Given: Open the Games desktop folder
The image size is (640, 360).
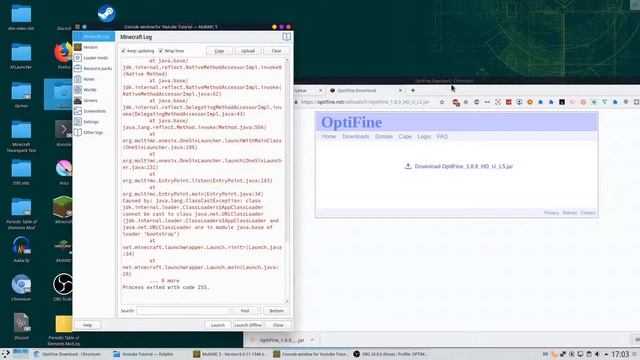Looking at the screenshot, I should tap(21, 95).
